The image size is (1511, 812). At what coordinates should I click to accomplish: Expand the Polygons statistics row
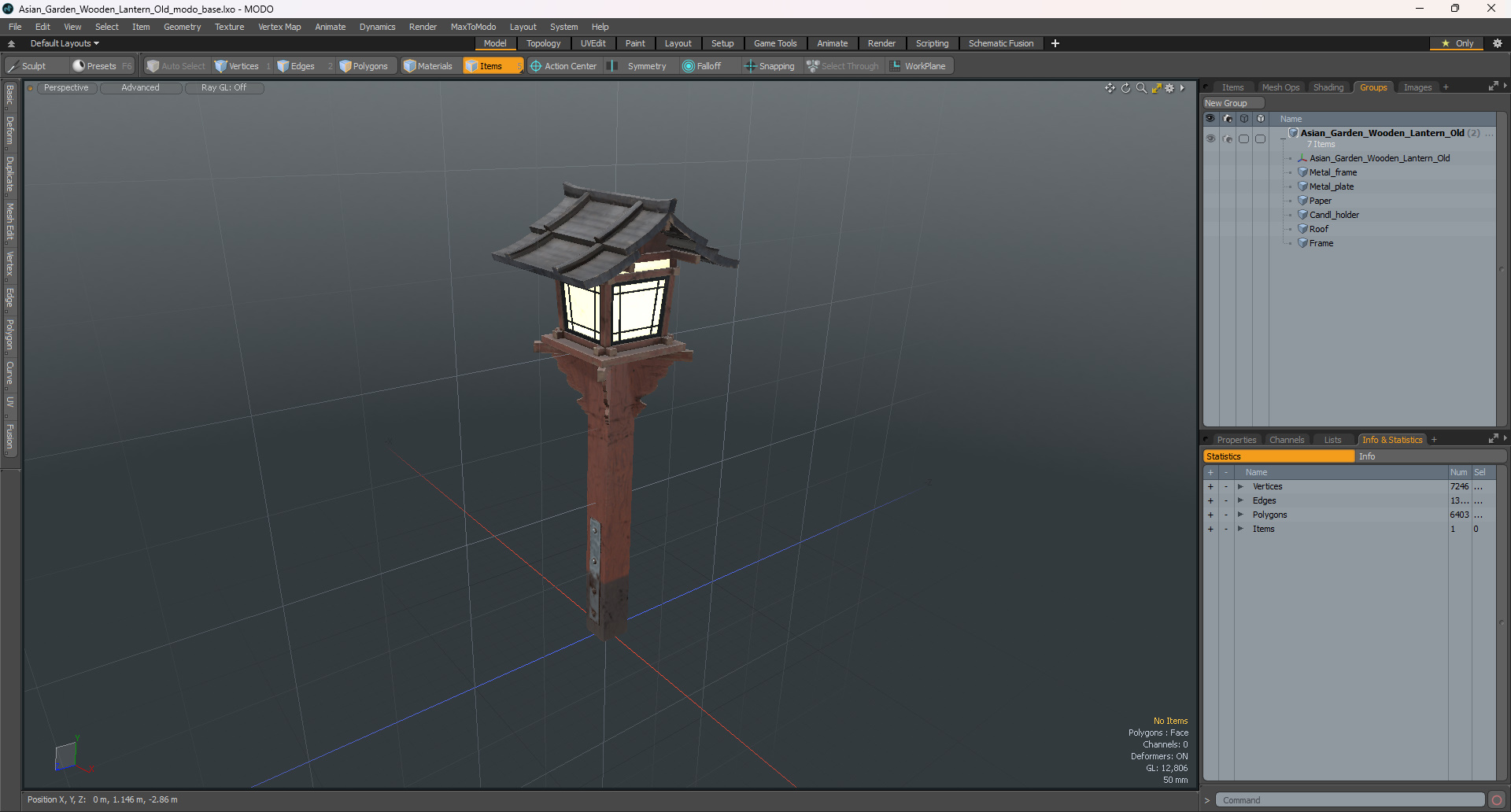1240,515
